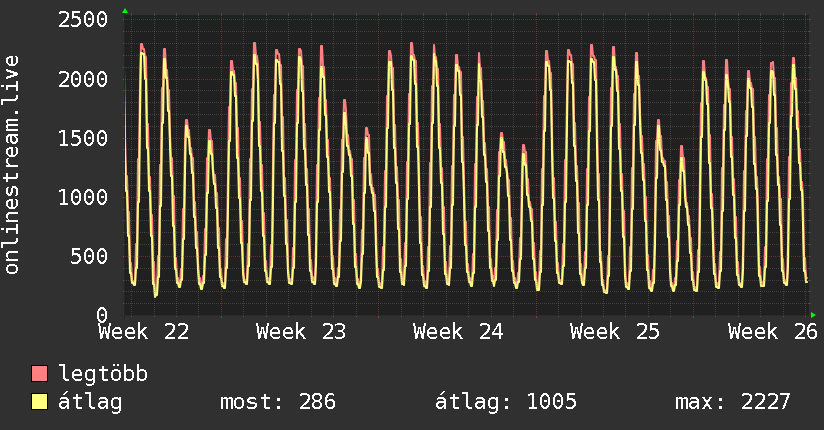The image size is (824, 430).
Task: Select the max: 2227 statistic
Action: tap(733, 402)
